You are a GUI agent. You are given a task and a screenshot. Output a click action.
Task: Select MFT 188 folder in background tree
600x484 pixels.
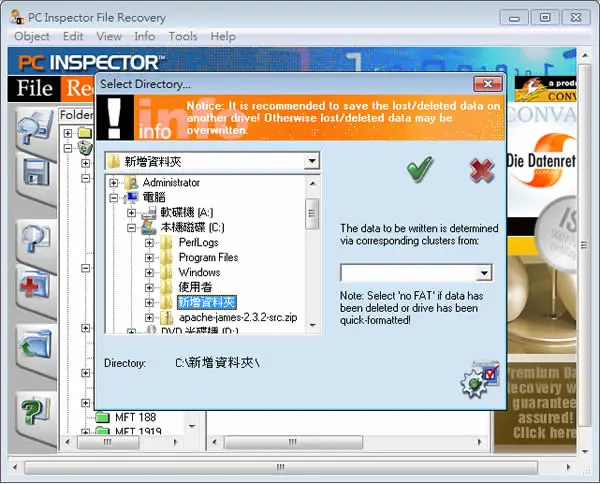pyautogui.click(x=135, y=417)
